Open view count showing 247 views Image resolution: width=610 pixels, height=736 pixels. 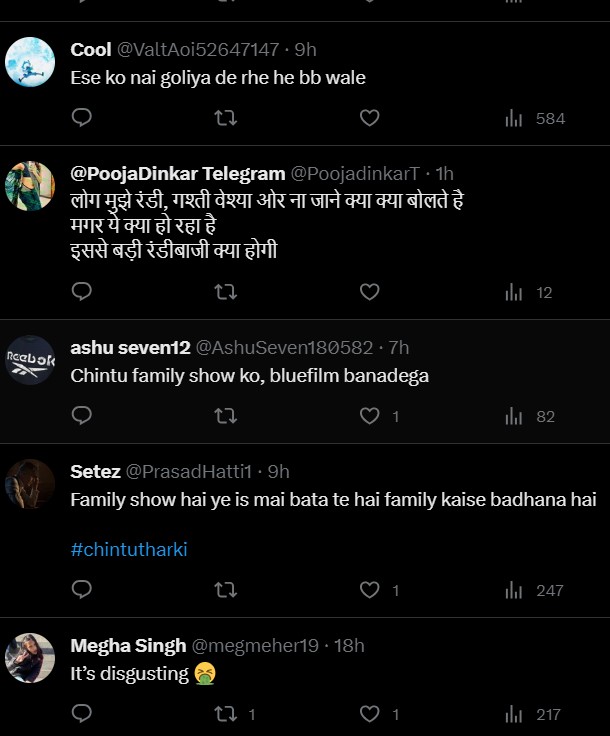(535, 590)
